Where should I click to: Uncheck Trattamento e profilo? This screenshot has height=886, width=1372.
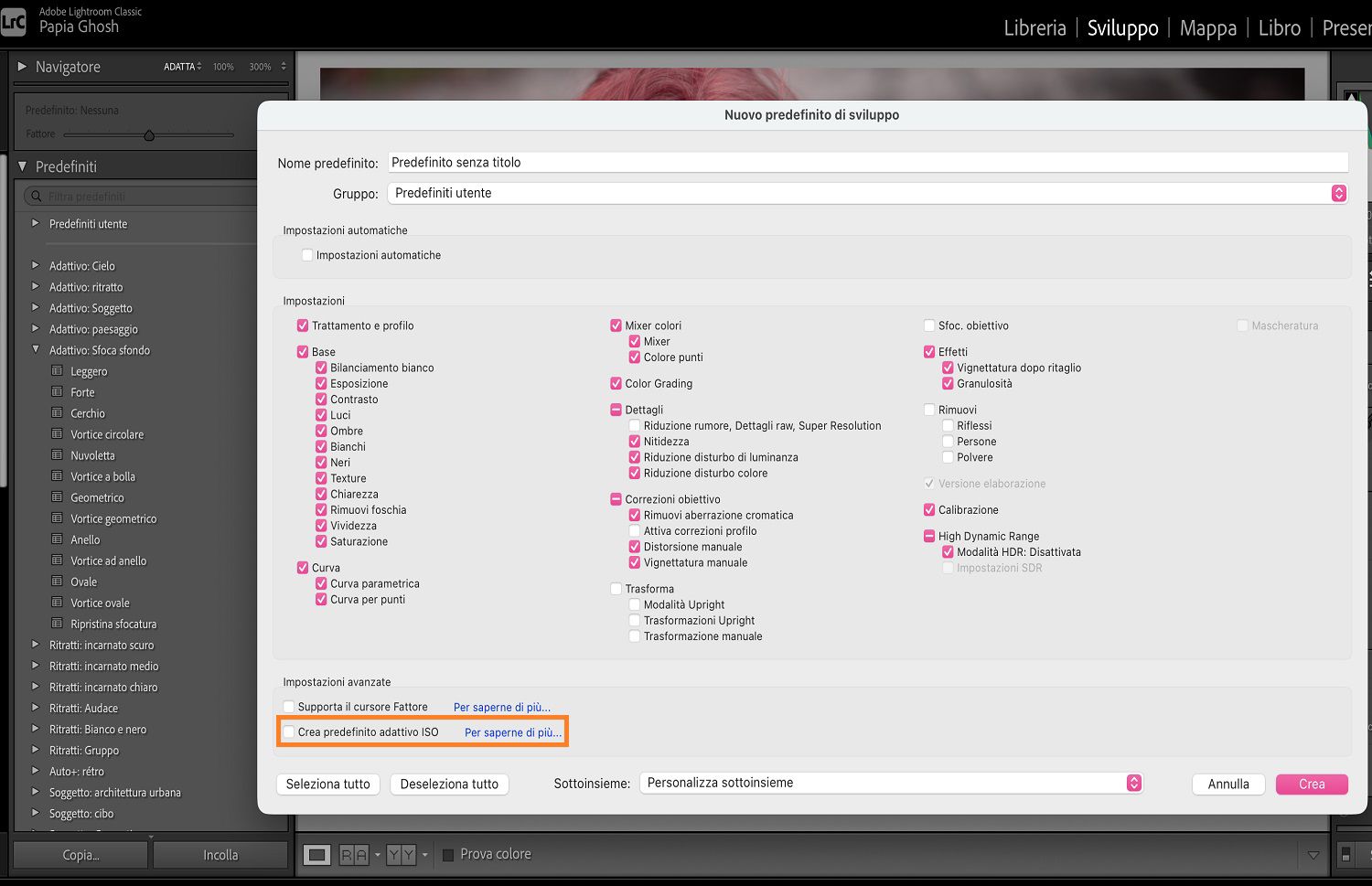coord(303,326)
